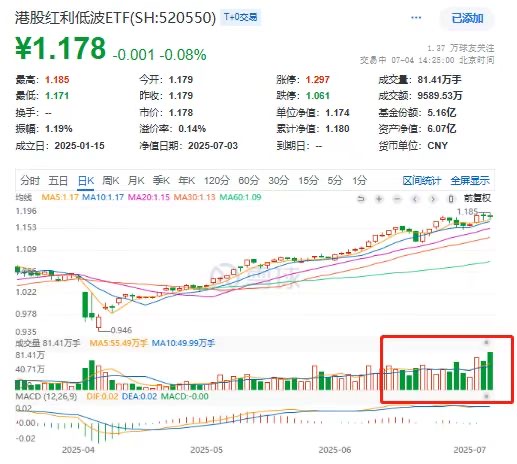Image resolution: width=517 pixels, height=464 pixels.
Task: Click the 成交额 9589.53万 value
Action: click(440, 96)
